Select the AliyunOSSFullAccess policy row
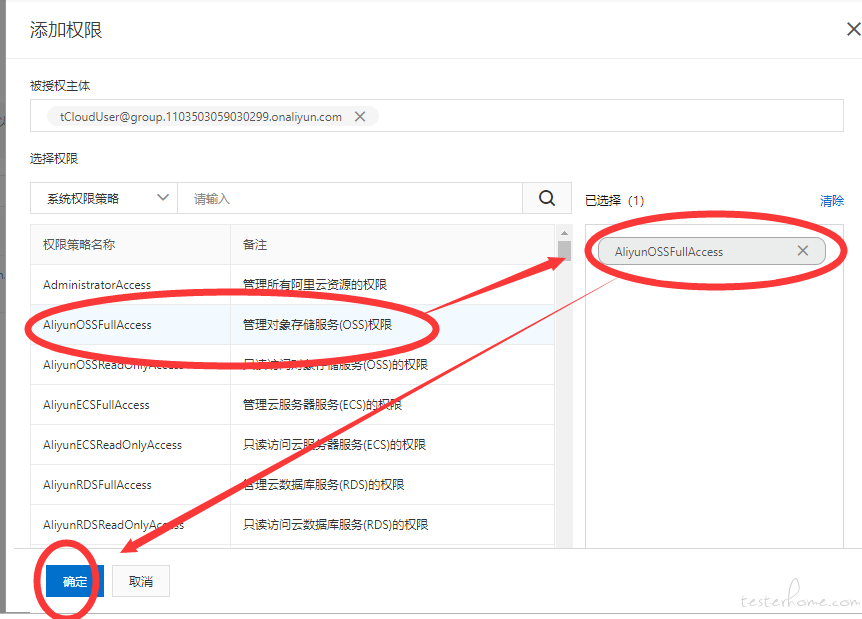This screenshot has height=619, width=862. 292,325
